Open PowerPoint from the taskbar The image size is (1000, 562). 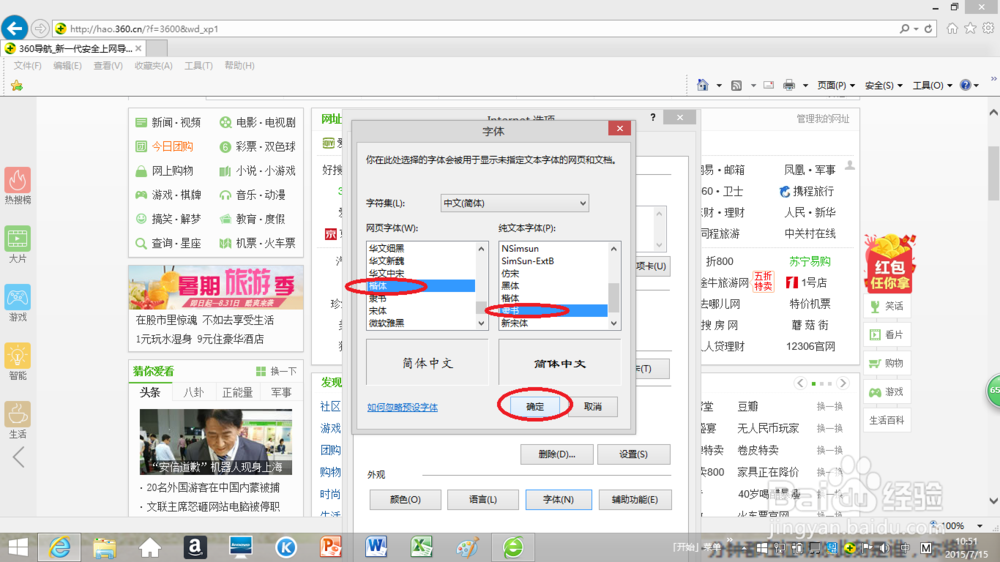331,547
